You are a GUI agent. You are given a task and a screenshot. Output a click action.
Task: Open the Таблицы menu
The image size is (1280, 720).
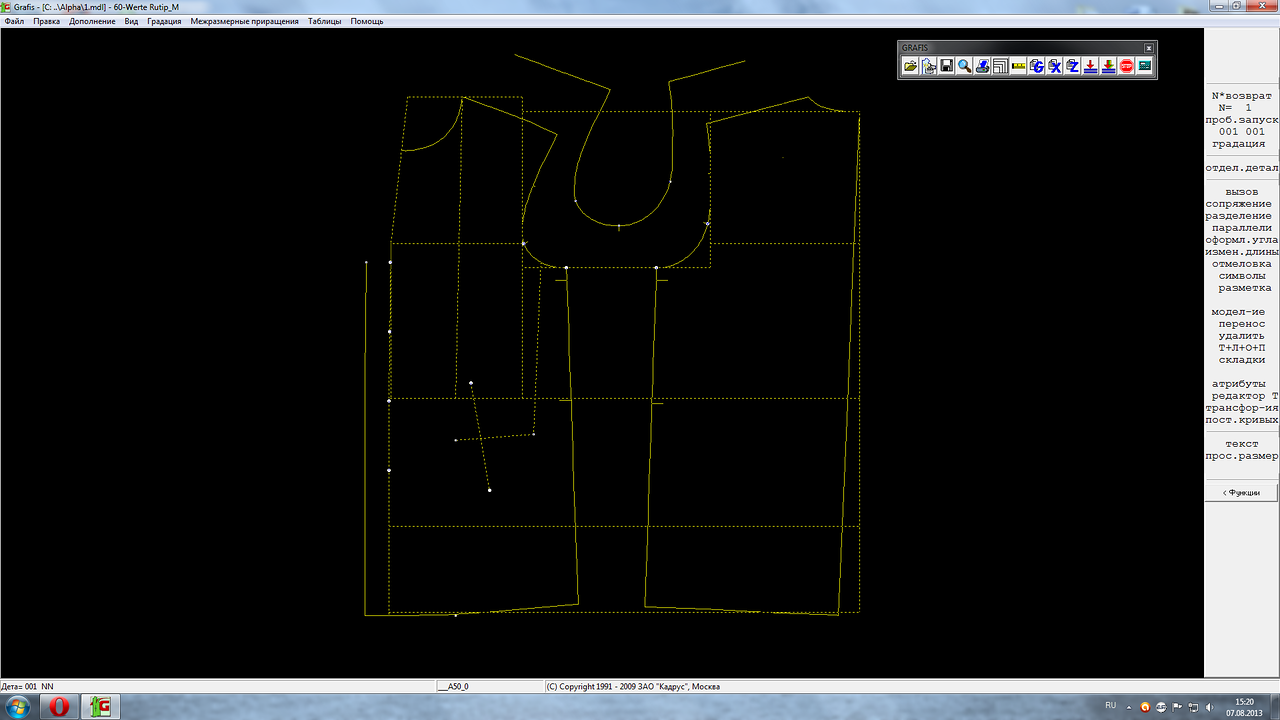pyautogui.click(x=324, y=21)
